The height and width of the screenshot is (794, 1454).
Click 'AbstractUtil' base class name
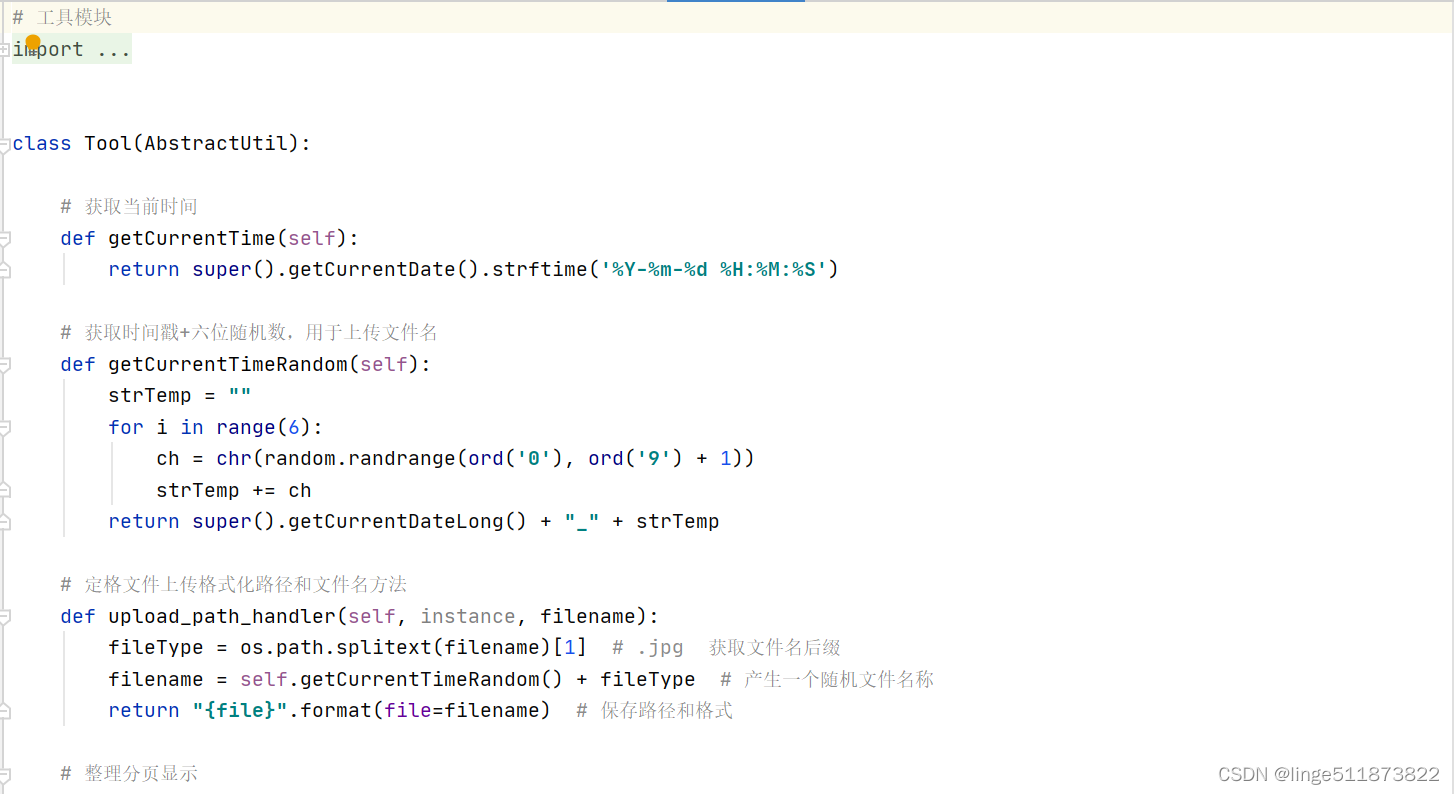pos(216,143)
